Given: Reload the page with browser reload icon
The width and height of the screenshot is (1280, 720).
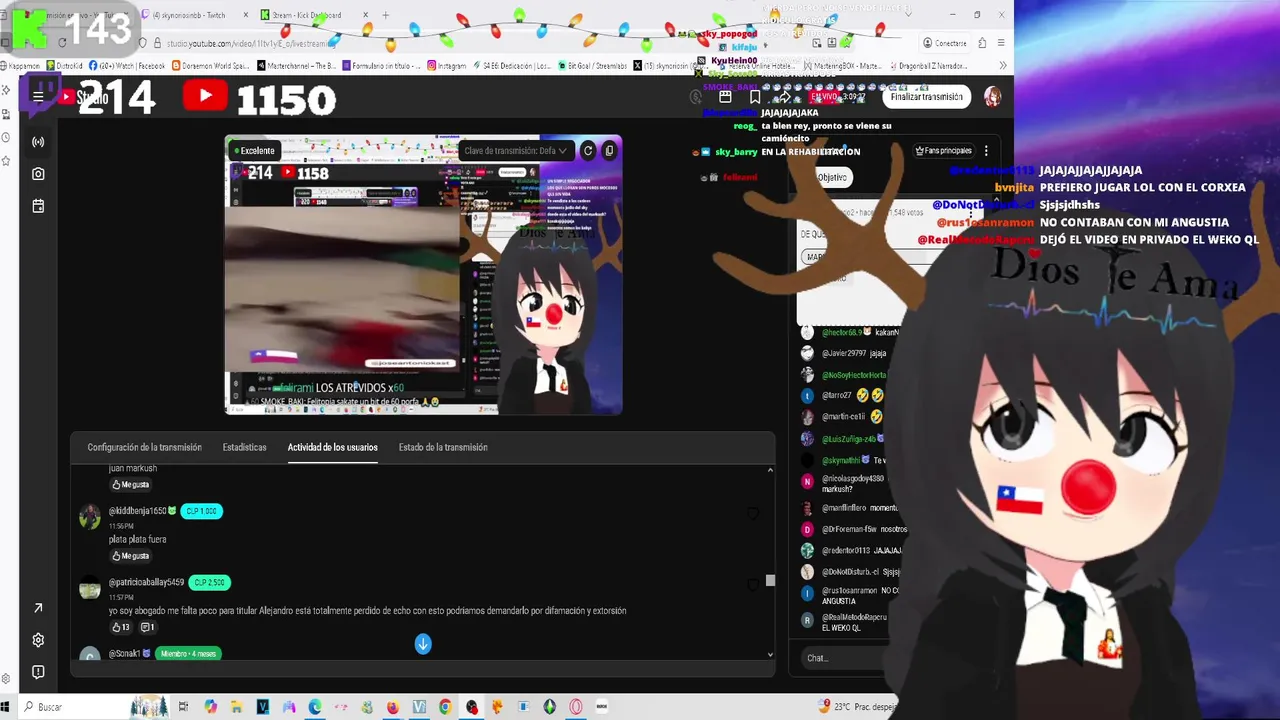Looking at the screenshot, I should [x=62, y=43].
